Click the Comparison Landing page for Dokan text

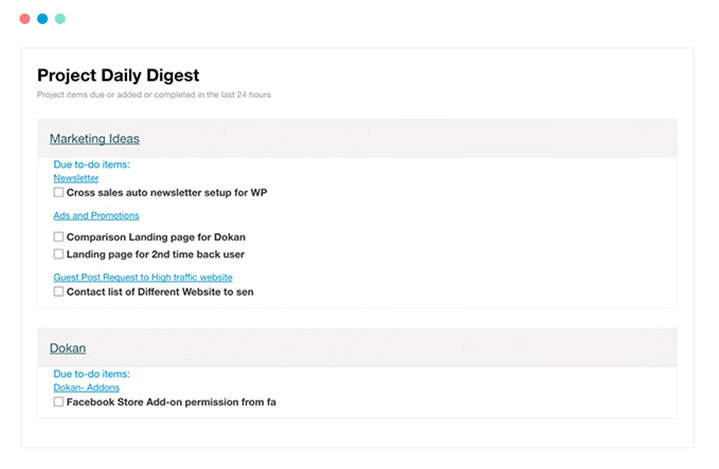pyautogui.click(x=156, y=237)
